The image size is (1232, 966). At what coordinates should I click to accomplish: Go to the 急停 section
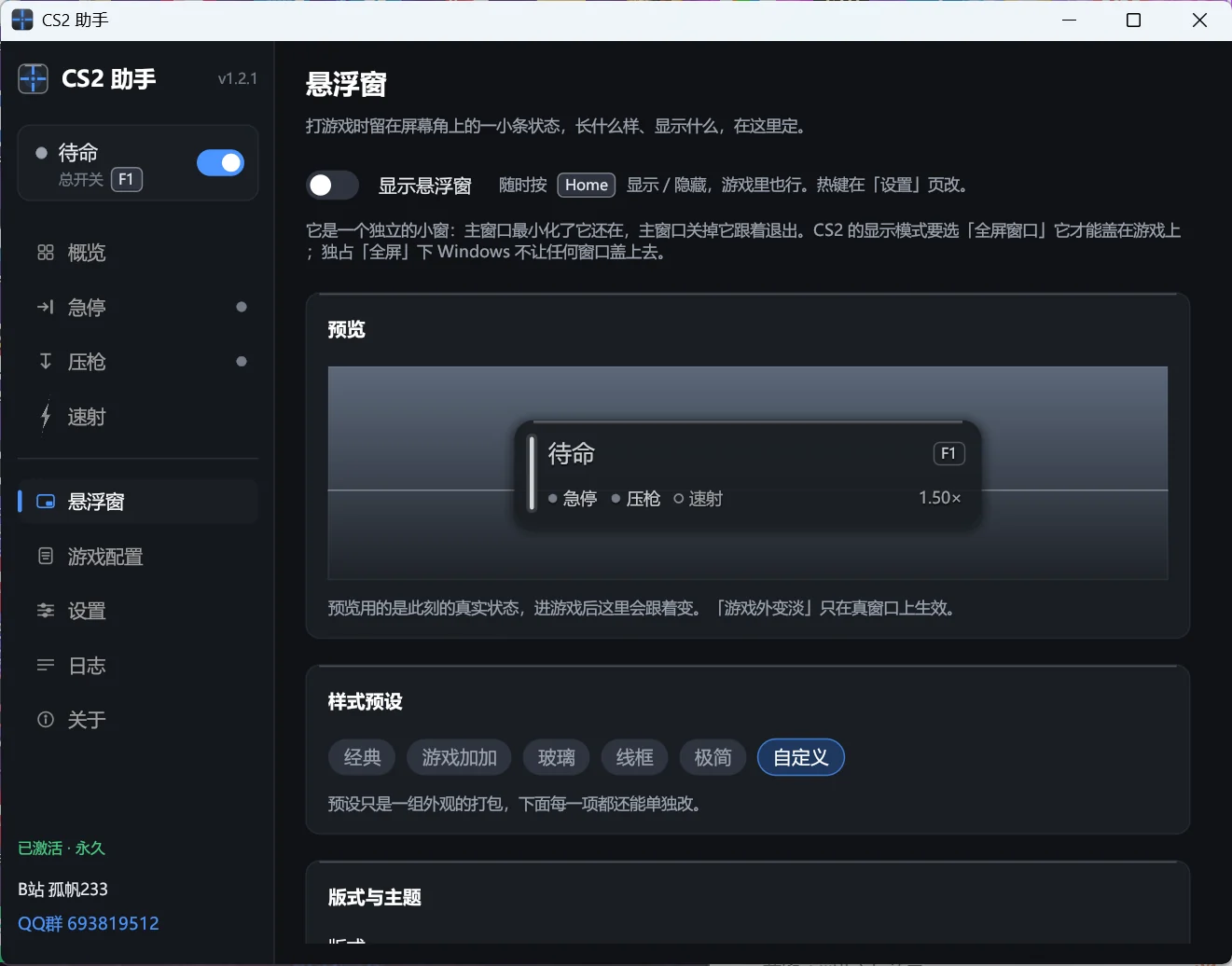point(138,307)
